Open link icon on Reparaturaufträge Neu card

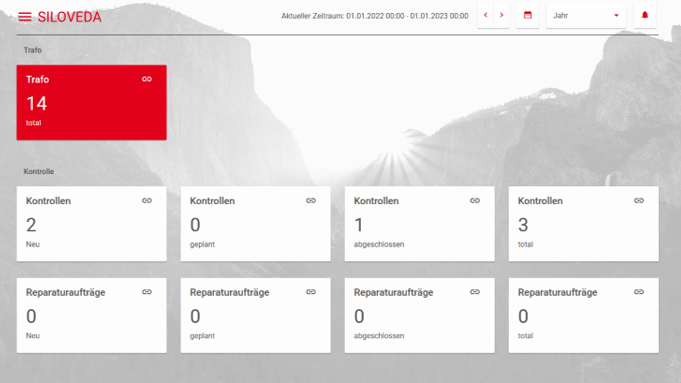coord(147,292)
